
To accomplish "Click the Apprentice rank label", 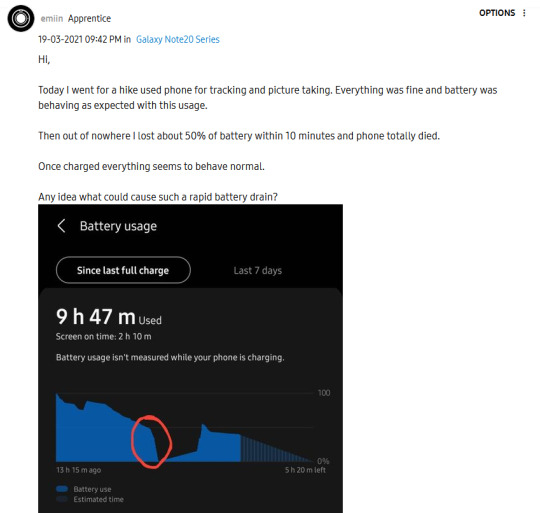I will (90, 19).
